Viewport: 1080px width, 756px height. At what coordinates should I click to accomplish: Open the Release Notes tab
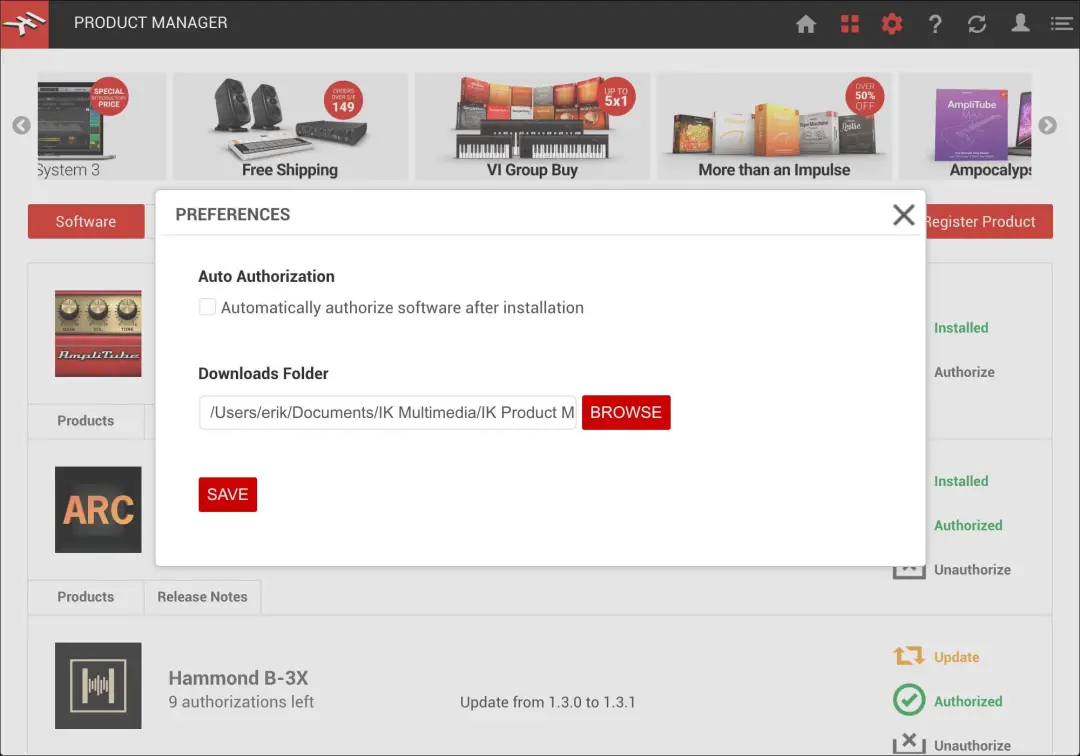pos(202,597)
